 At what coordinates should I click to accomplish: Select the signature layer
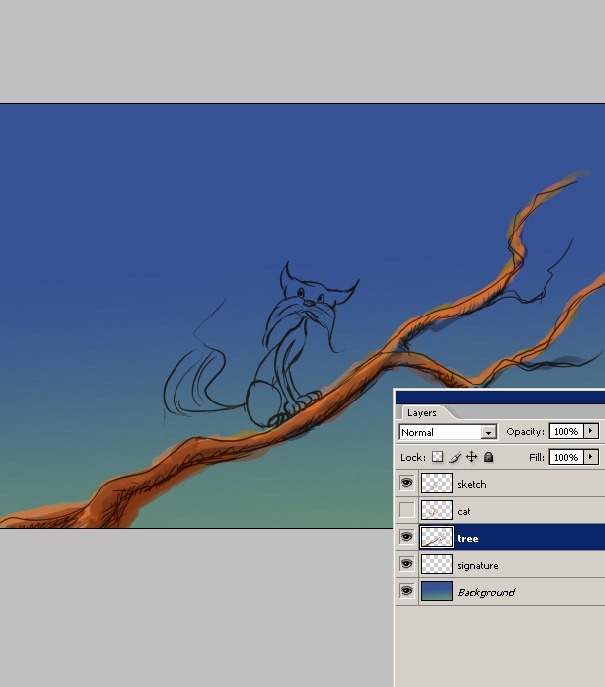click(x=478, y=565)
